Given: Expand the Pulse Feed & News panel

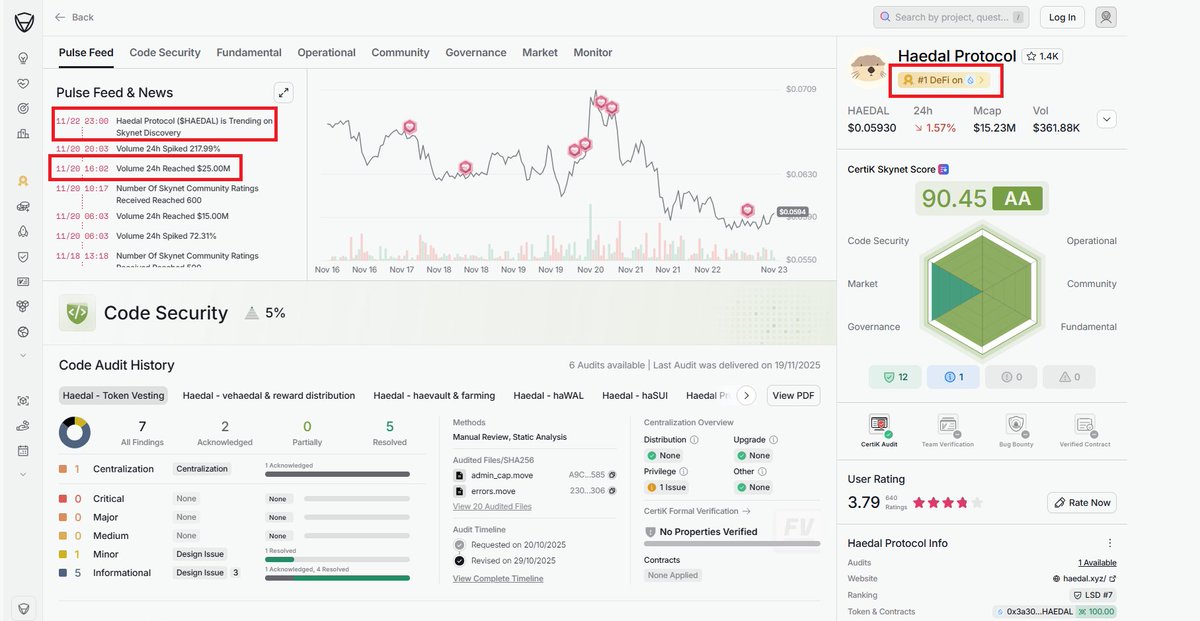Looking at the screenshot, I should point(284,93).
